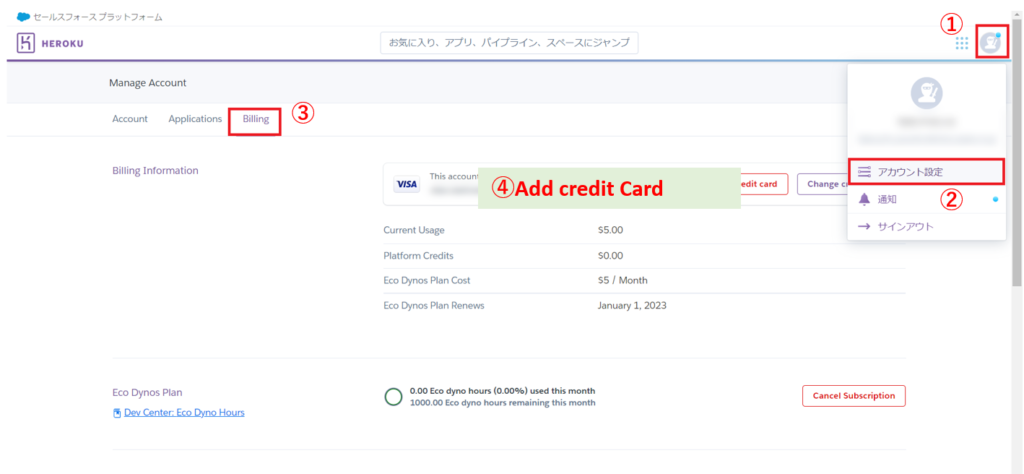Switch to the Applications tab
The height and width of the screenshot is (474, 1024).
click(x=195, y=119)
